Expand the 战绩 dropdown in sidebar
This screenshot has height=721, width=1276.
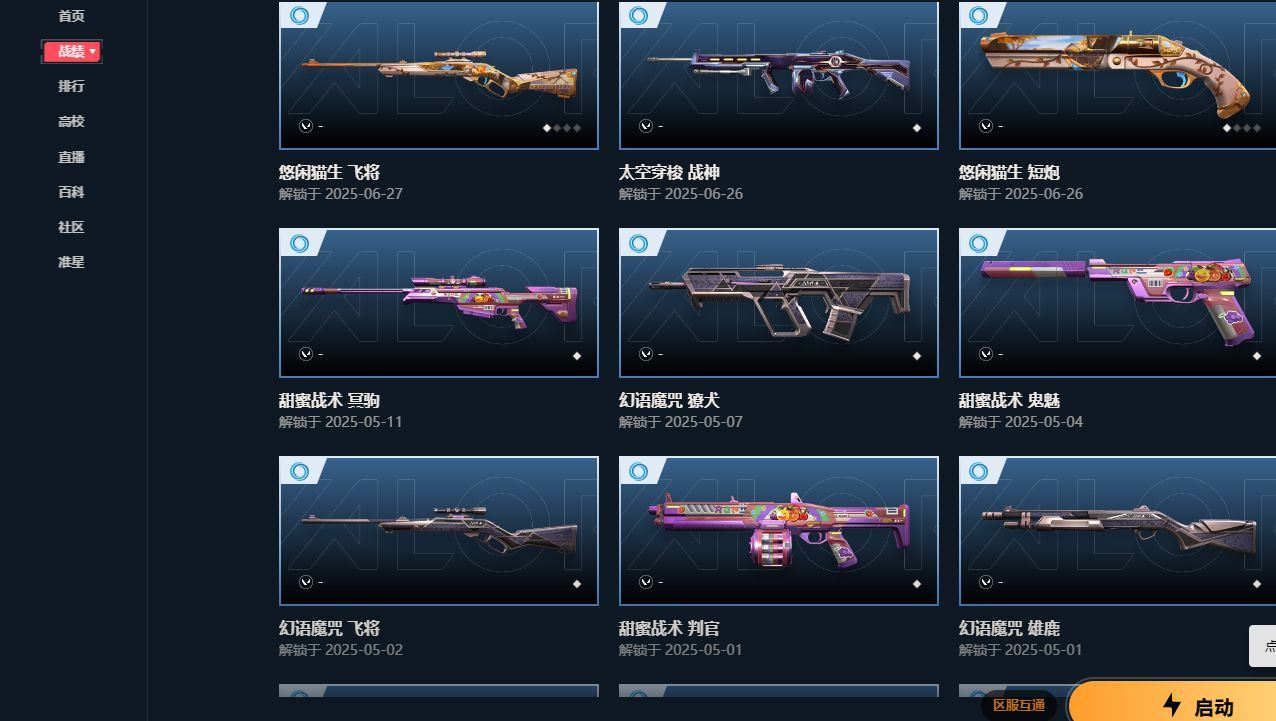[x=72, y=51]
